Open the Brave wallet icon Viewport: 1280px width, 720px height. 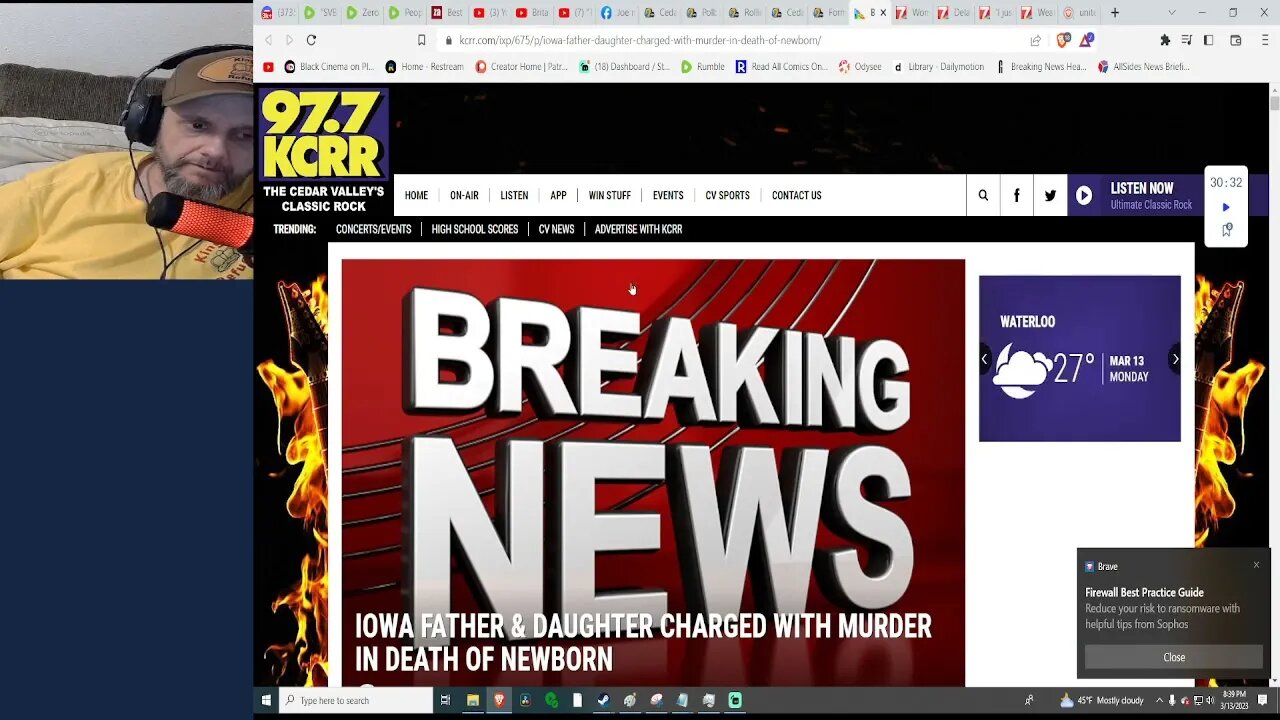pos(1236,40)
